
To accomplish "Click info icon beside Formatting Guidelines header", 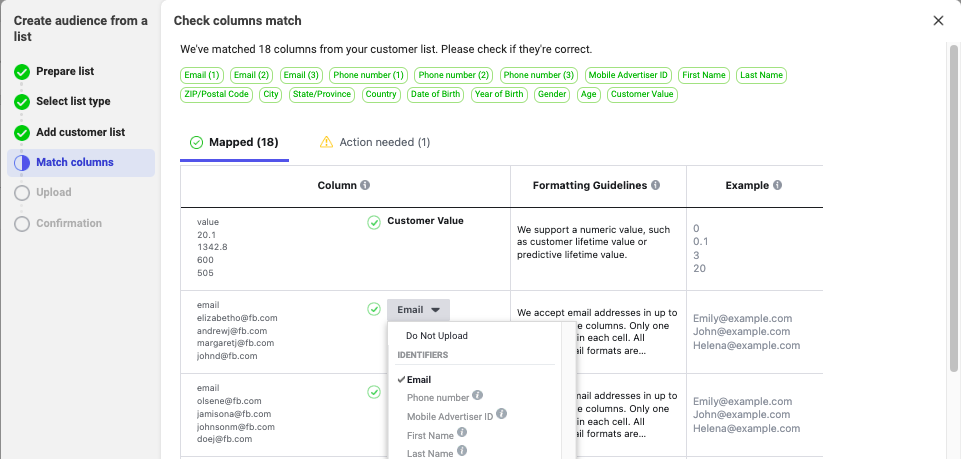I will (656, 186).
